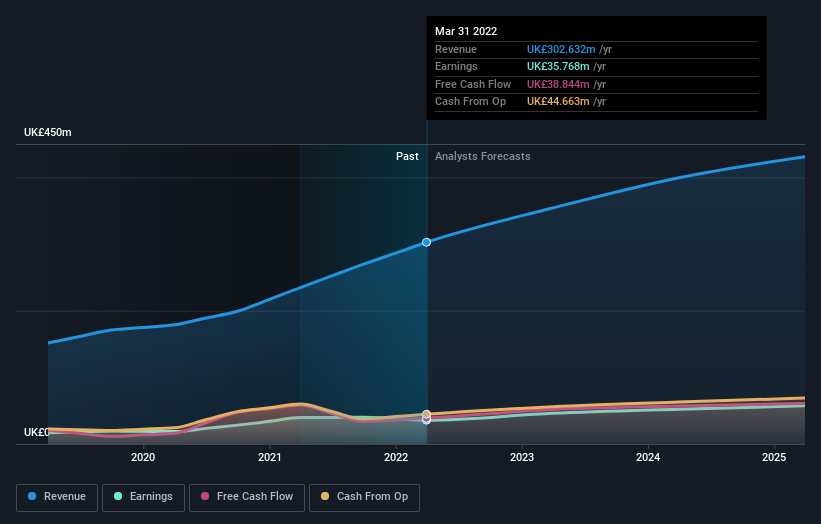Click the UK£302.632m revenue value

561,49
